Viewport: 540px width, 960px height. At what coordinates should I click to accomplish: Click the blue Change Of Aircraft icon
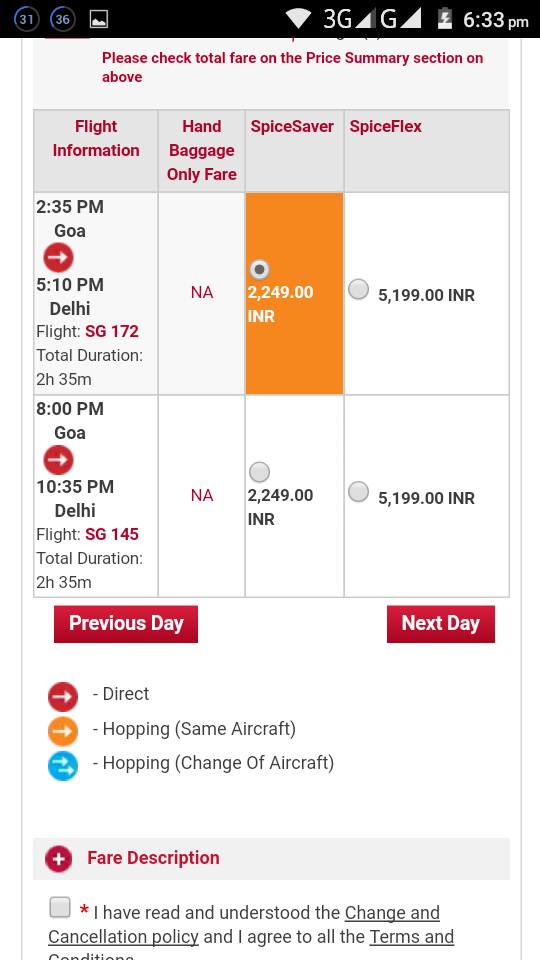pyautogui.click(x=63, y=765)
